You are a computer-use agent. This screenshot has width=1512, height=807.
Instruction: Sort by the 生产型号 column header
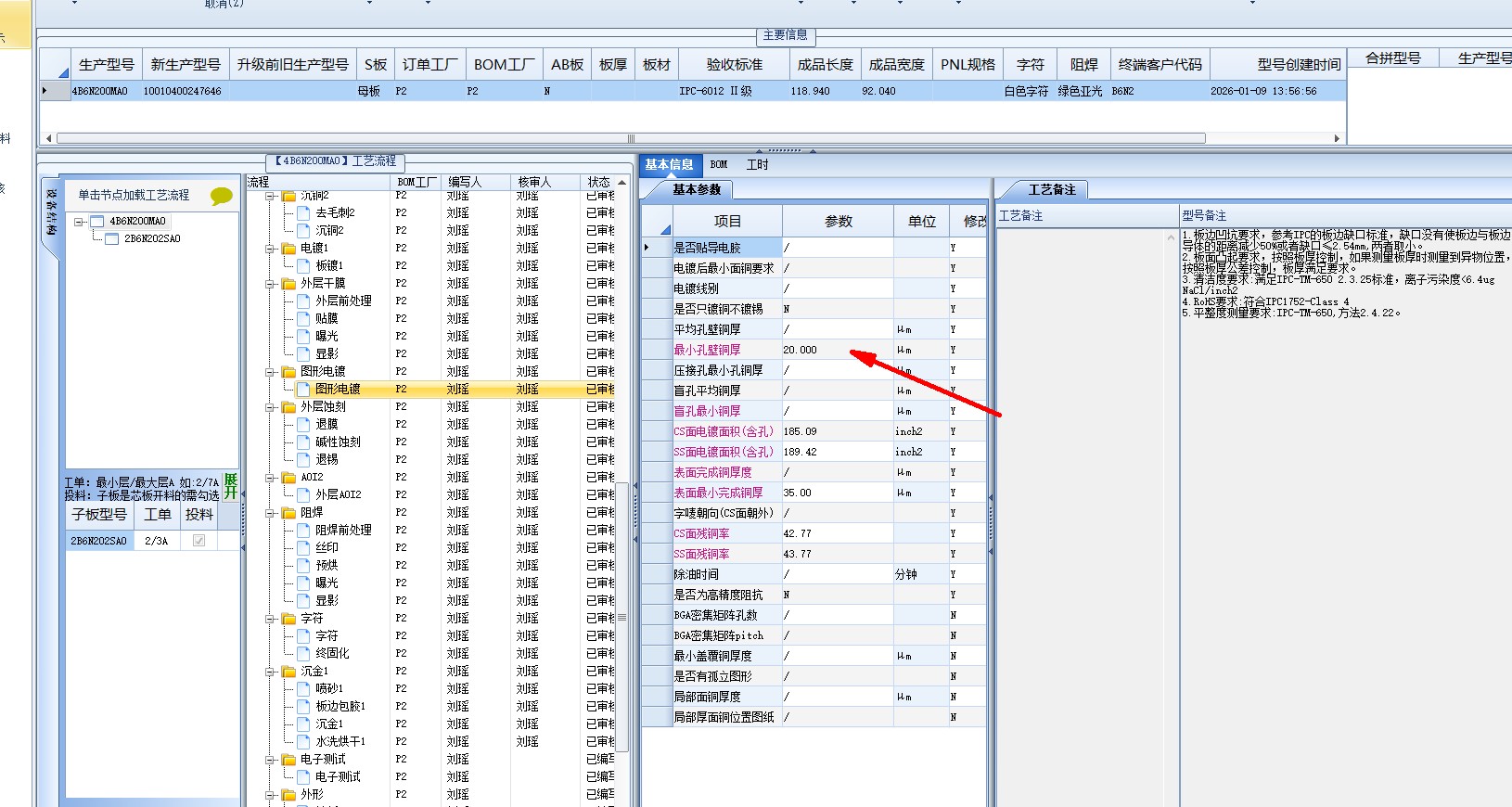tap(106, 65)
